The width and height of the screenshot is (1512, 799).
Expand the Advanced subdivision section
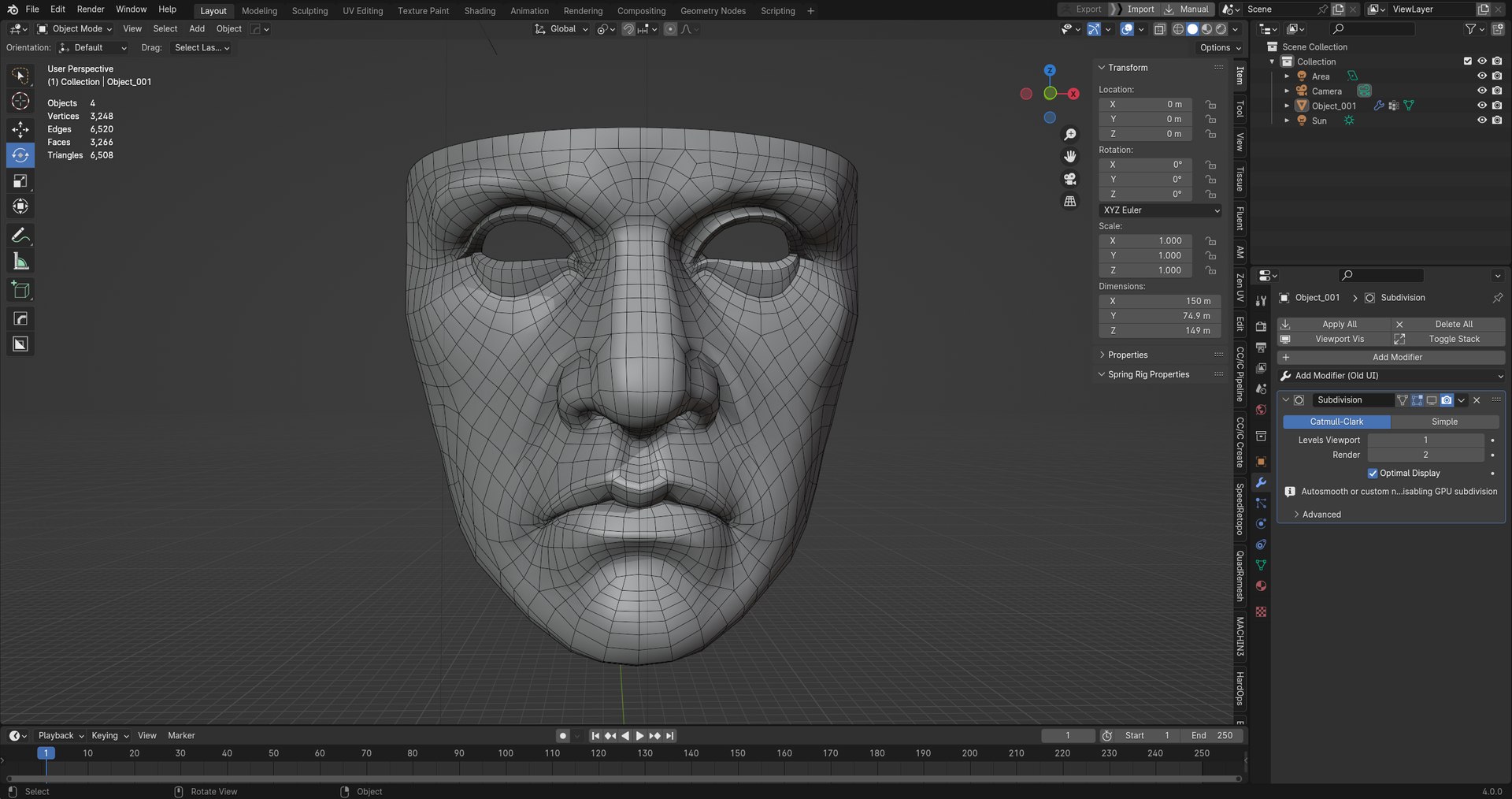coord(1321,515)
